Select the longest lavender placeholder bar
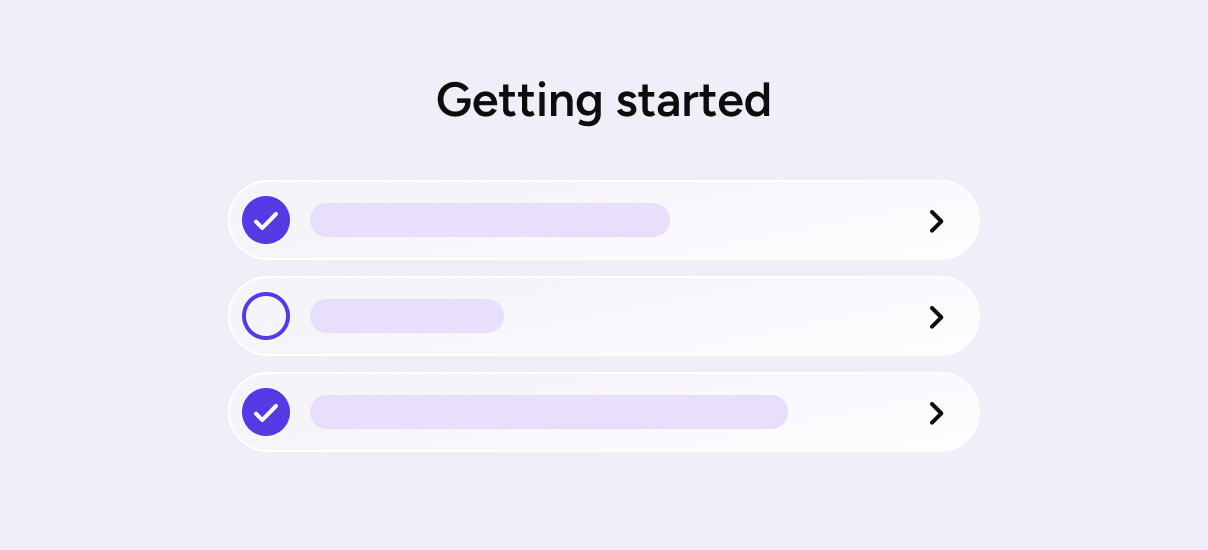This screenshot has width=1208, height=550. click(x=548, y=412)
